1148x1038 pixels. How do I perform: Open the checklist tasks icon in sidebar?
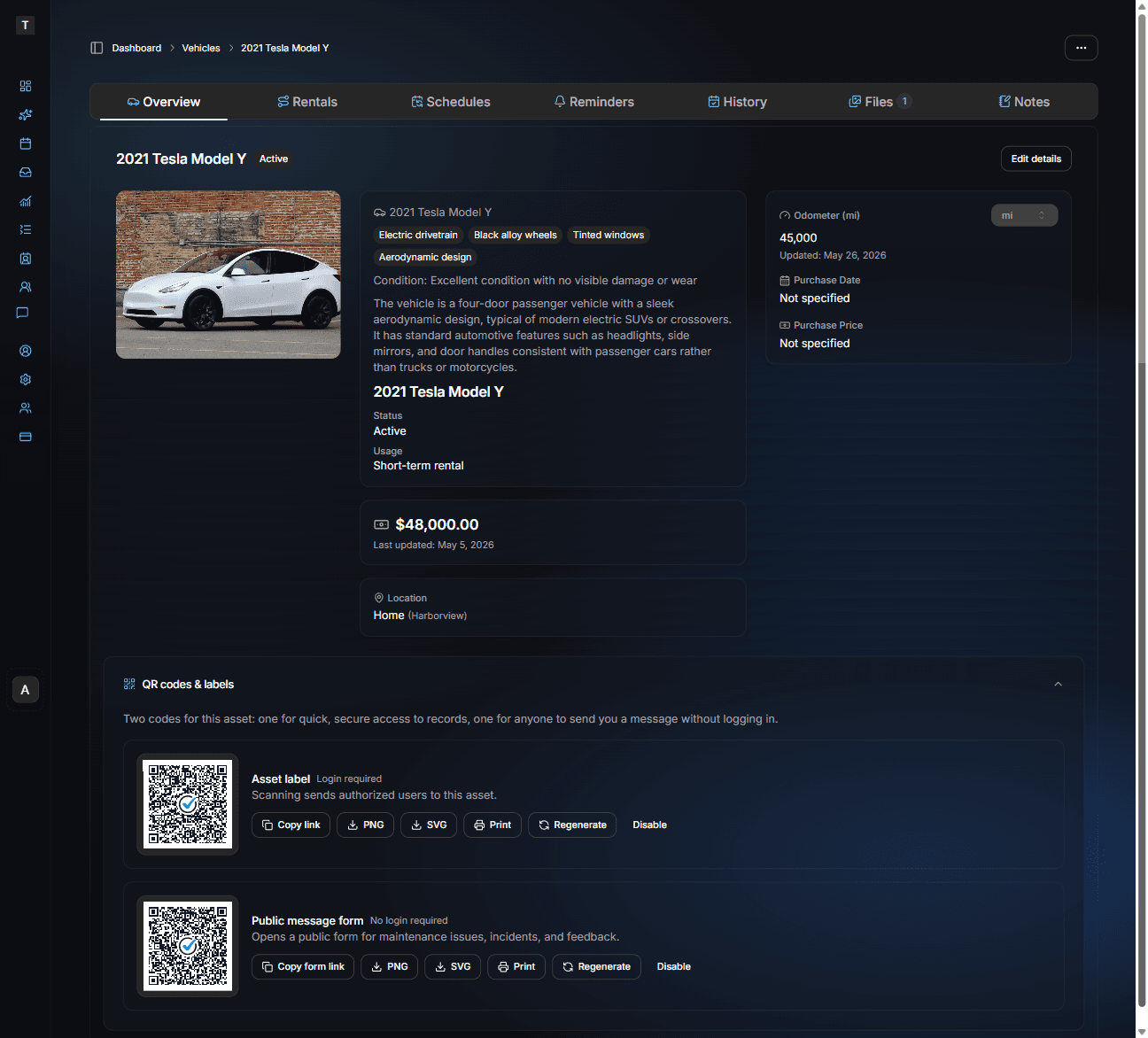pyautogui.click(x=25, y=229)
